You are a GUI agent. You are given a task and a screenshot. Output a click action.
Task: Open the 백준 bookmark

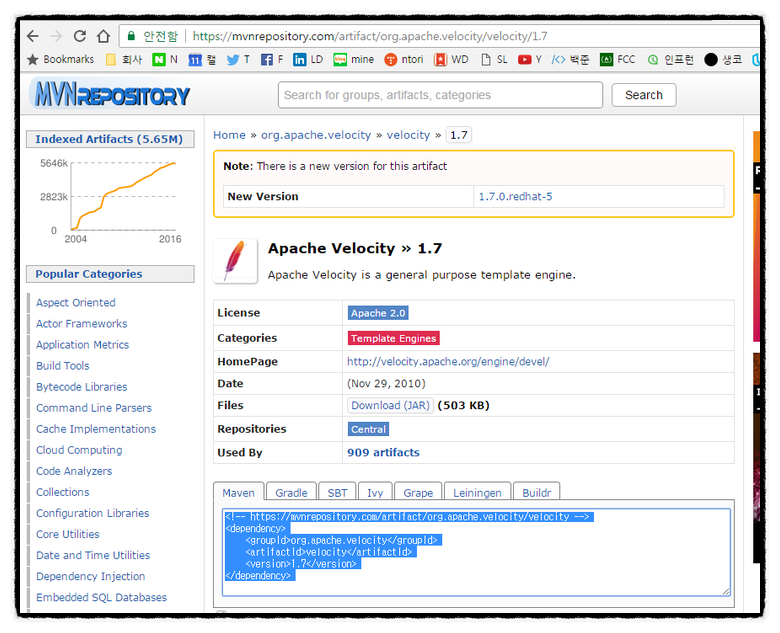click(x=571, y=60)
